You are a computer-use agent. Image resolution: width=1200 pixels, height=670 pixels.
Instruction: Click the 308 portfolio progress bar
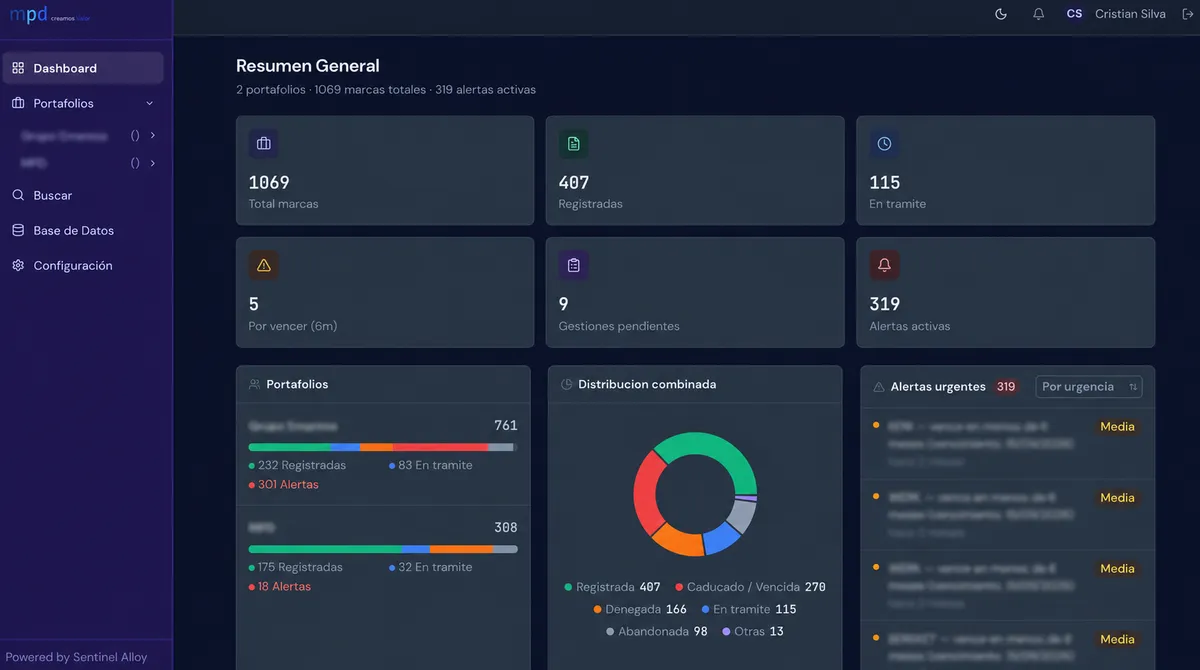tap(383, 549)
